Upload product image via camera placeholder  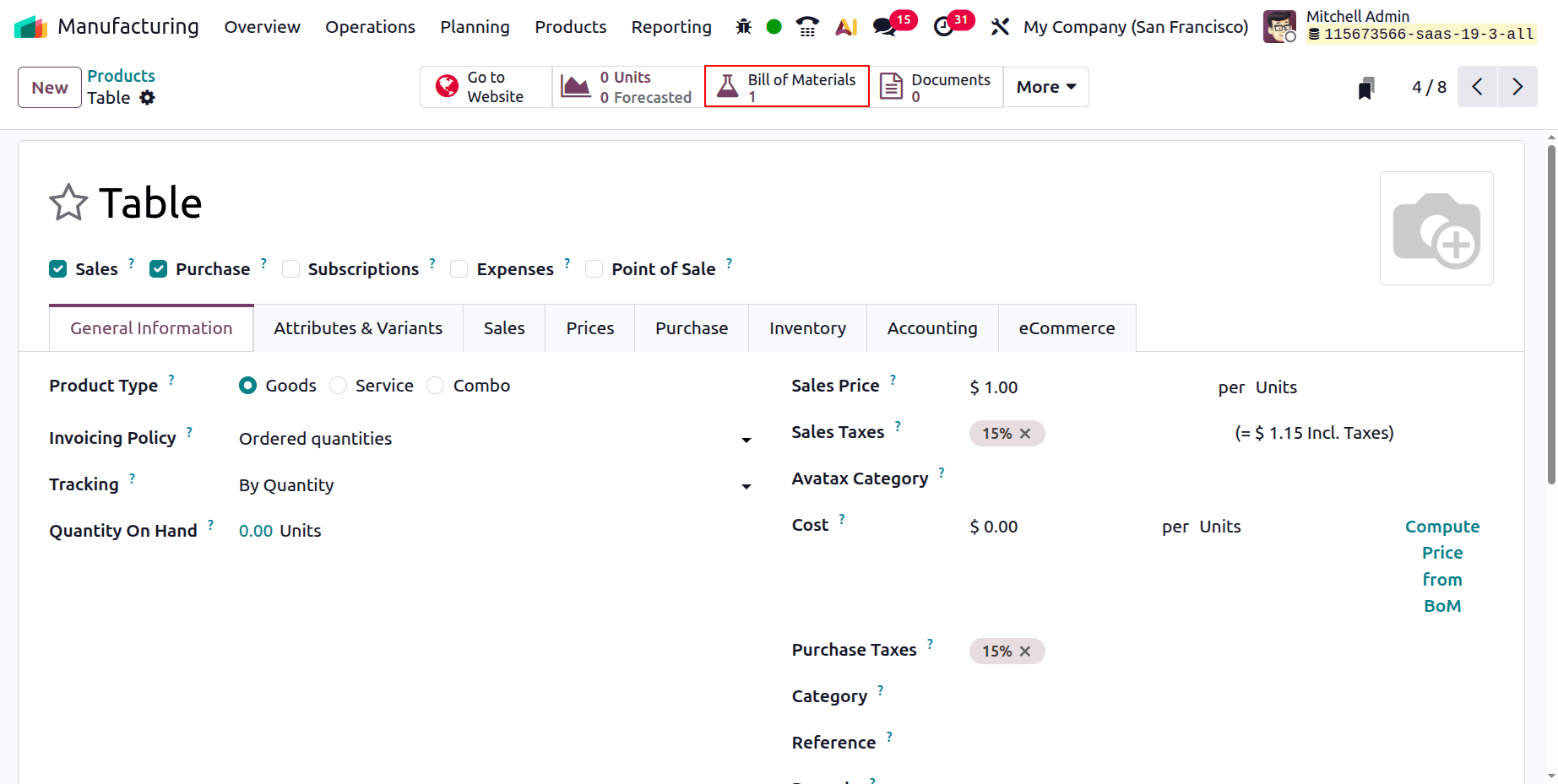tap(1436, 229)
